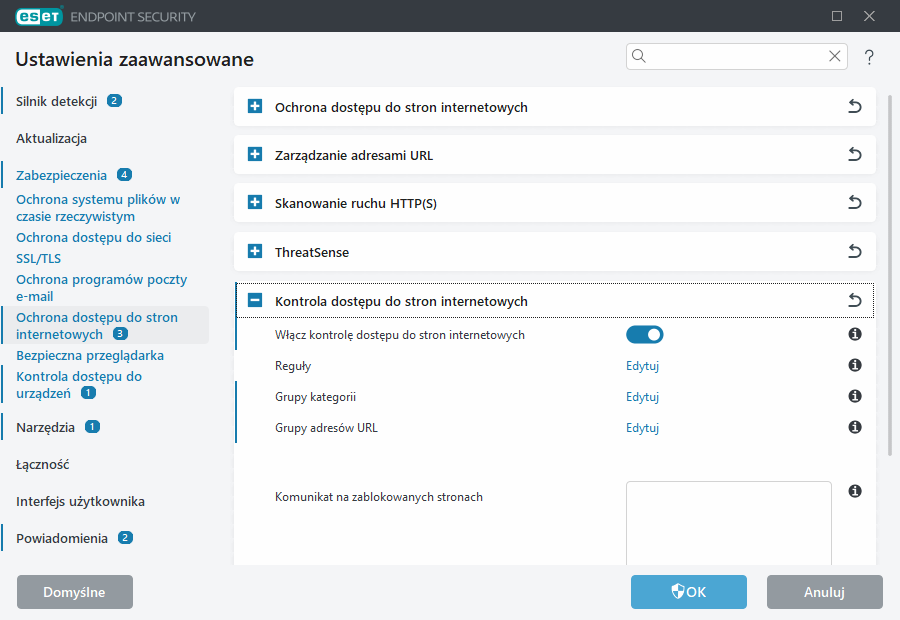
Task: Collapse the "Kontrola dostępu do stron internetowych" section
Action: pyautogui.click(x=253, y=300)
